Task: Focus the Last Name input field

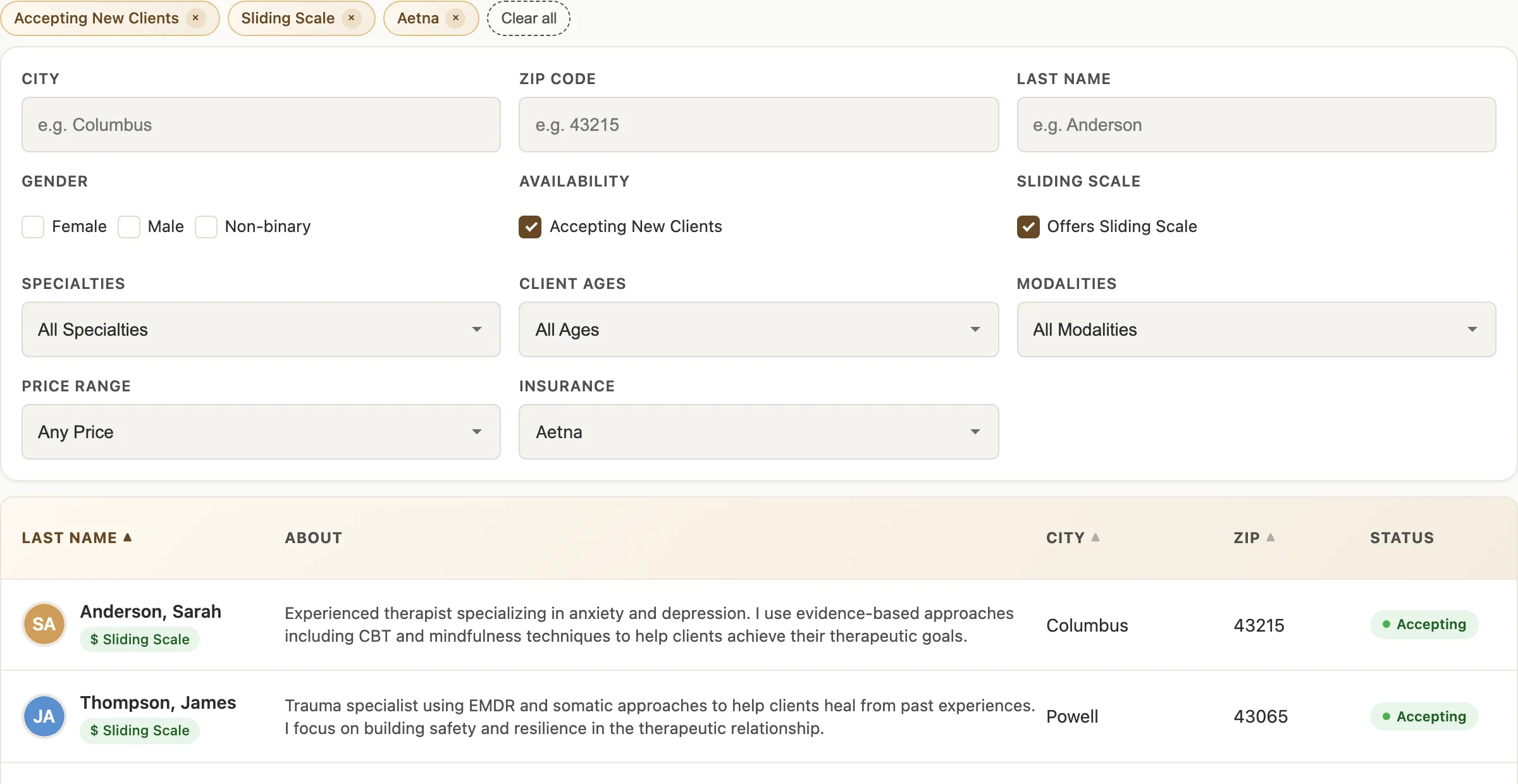Action: [x=1256, y=125]
